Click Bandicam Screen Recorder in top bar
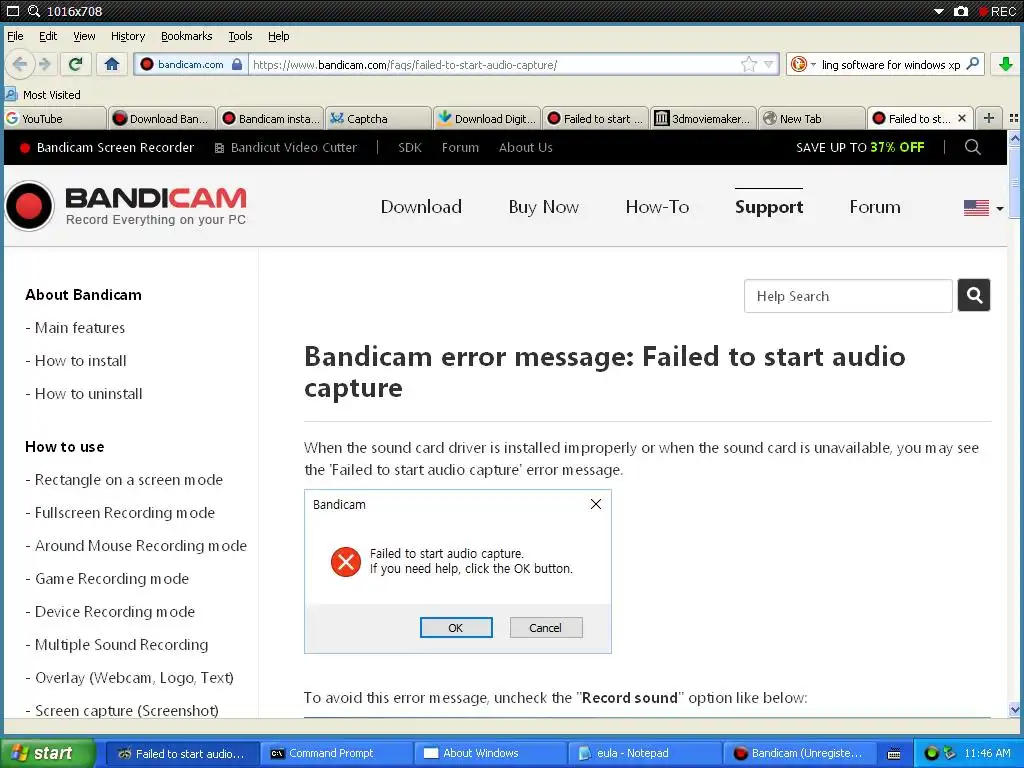1024x768 pixels. pyautogui.click(x=107, y=148)
